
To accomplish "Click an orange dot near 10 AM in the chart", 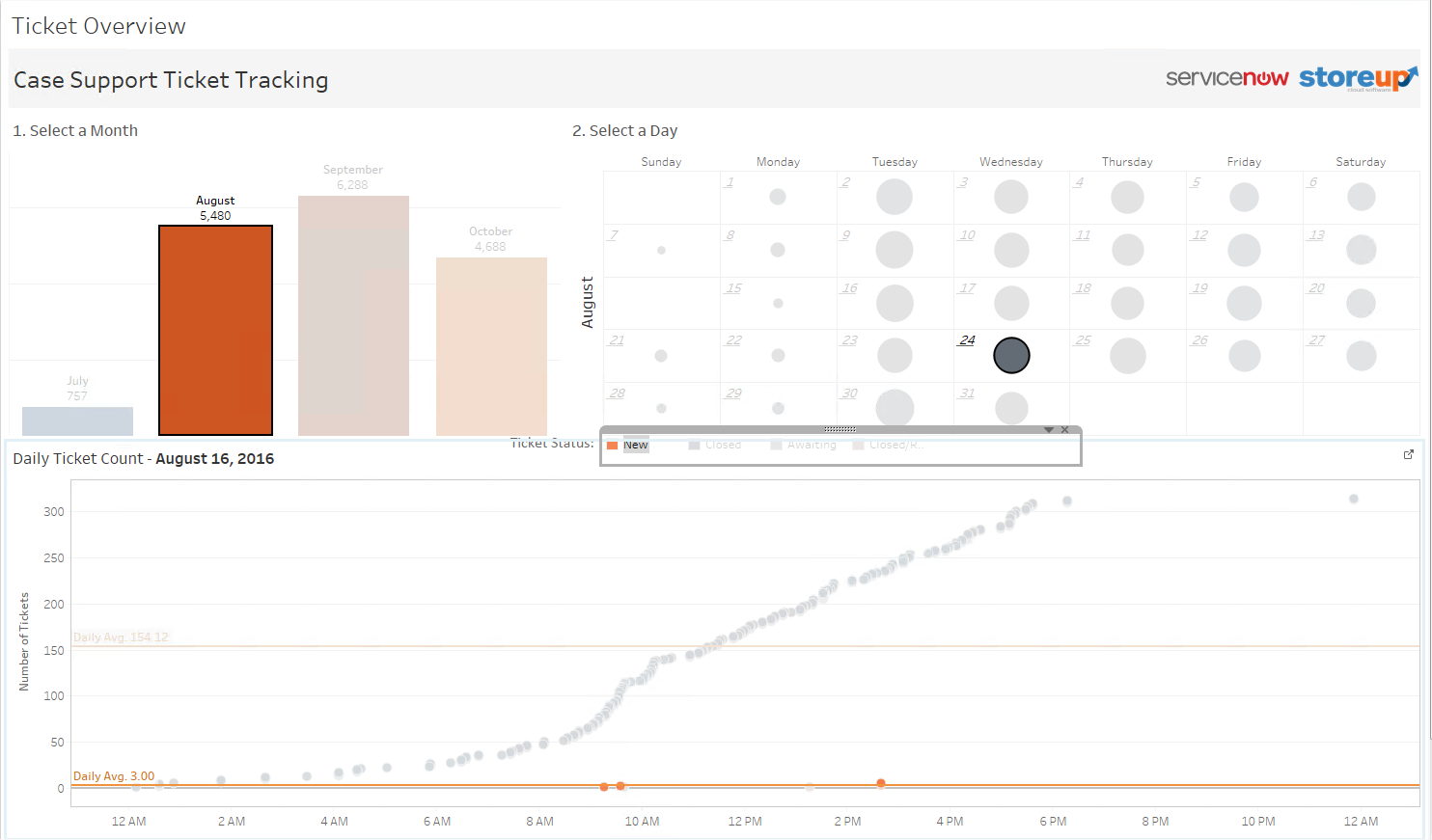I will point(620,787).
